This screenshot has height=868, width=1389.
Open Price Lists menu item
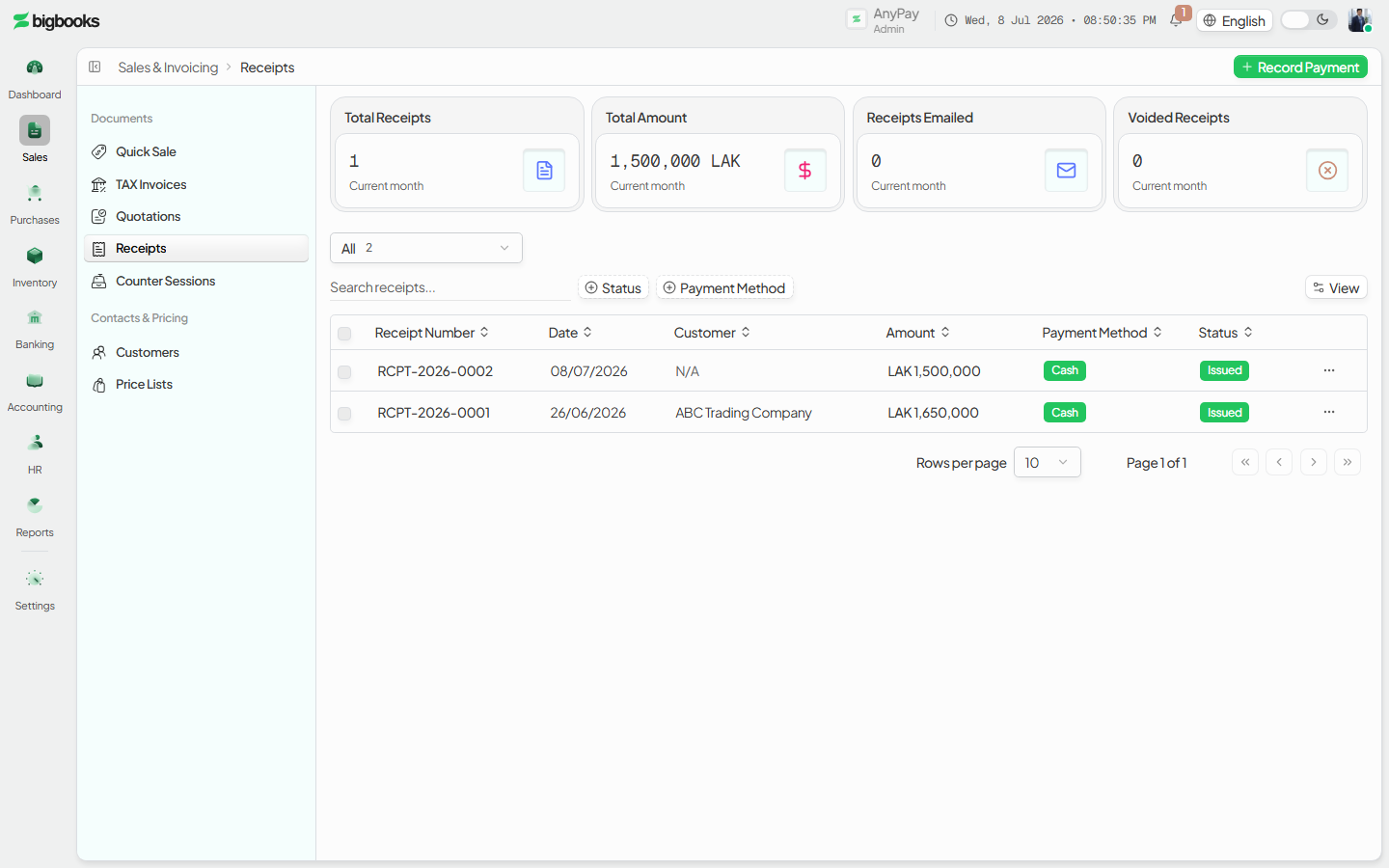coord(196,384)
